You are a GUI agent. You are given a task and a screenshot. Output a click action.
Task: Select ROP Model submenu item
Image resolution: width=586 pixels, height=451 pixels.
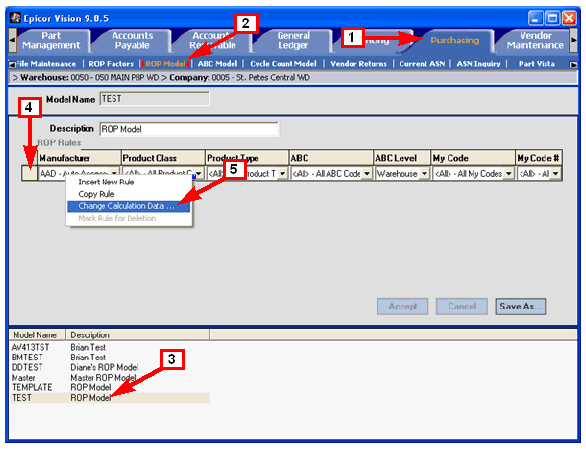[165, 64]
